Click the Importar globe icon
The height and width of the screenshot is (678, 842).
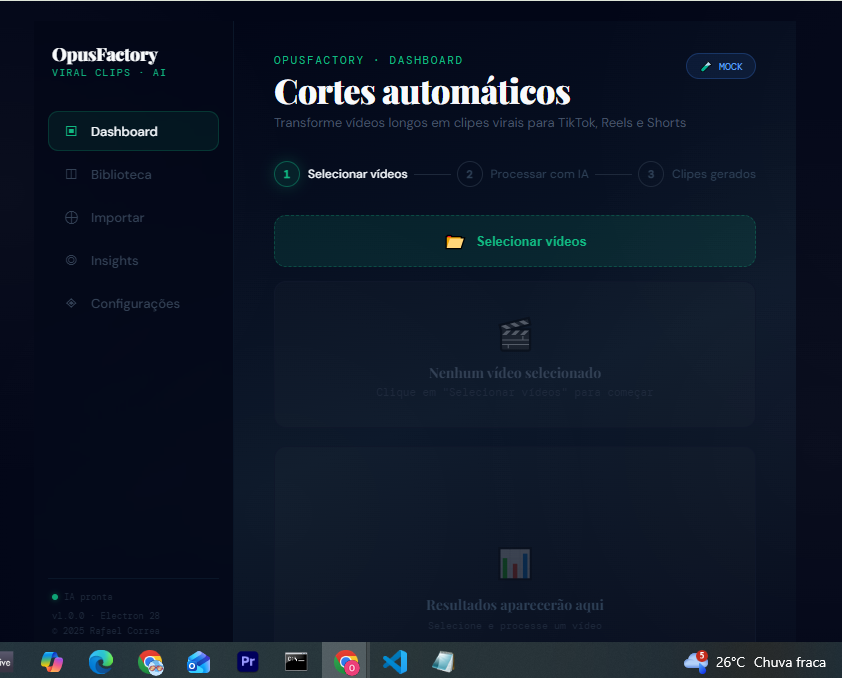point(70,217)
